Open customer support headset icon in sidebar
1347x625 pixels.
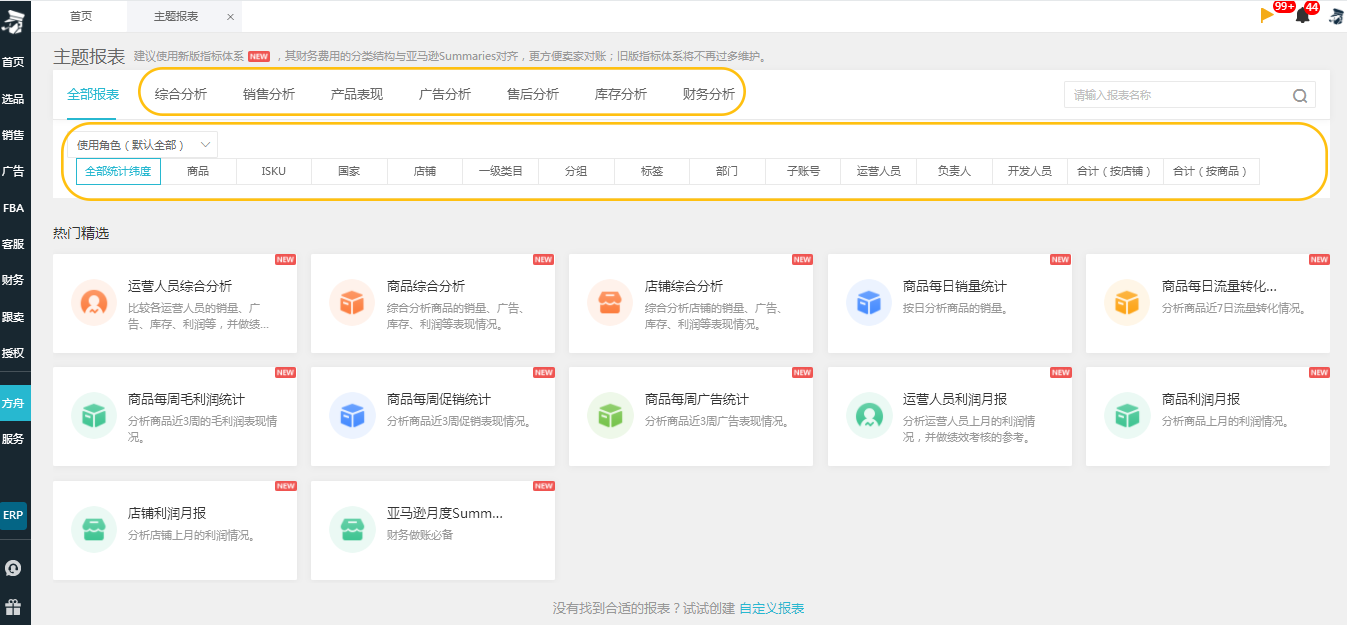pos(13,568)
